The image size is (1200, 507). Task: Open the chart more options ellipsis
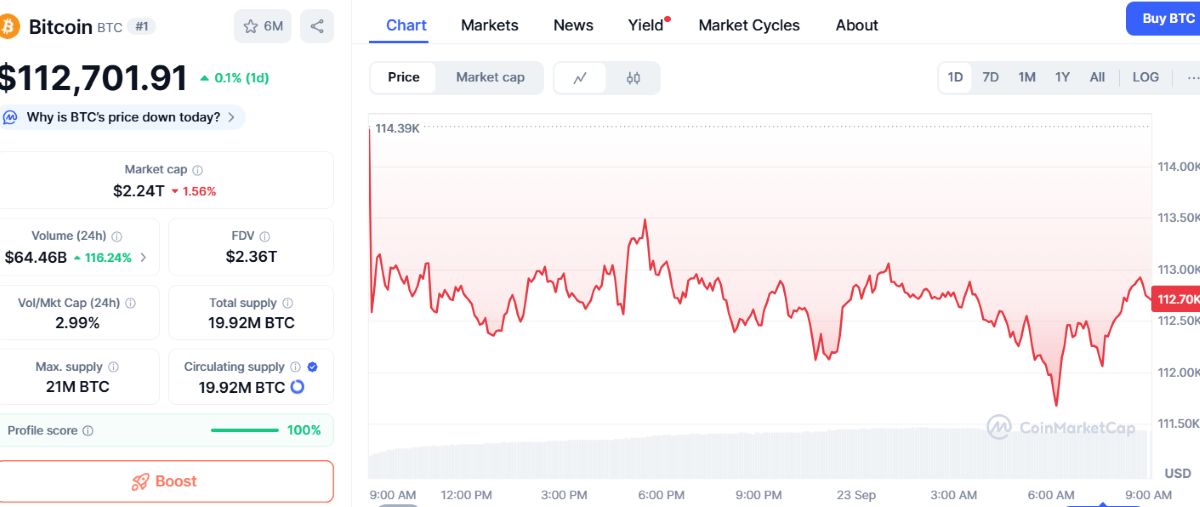[1192, 77]
